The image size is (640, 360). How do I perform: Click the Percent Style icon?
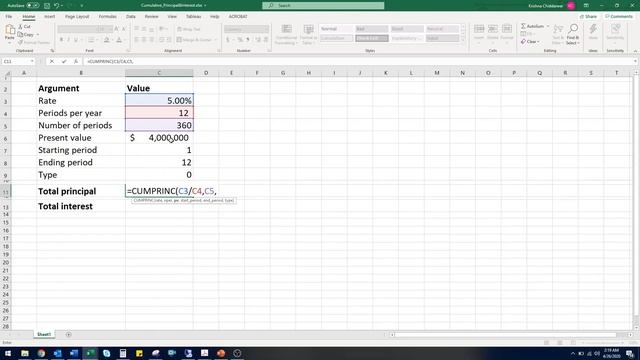[x=240, y=40]
